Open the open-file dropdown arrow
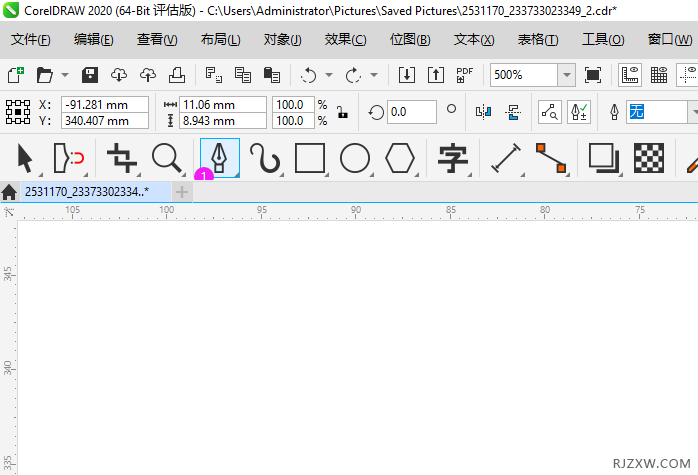Screen dimensions: 698x475 (65, 75)
